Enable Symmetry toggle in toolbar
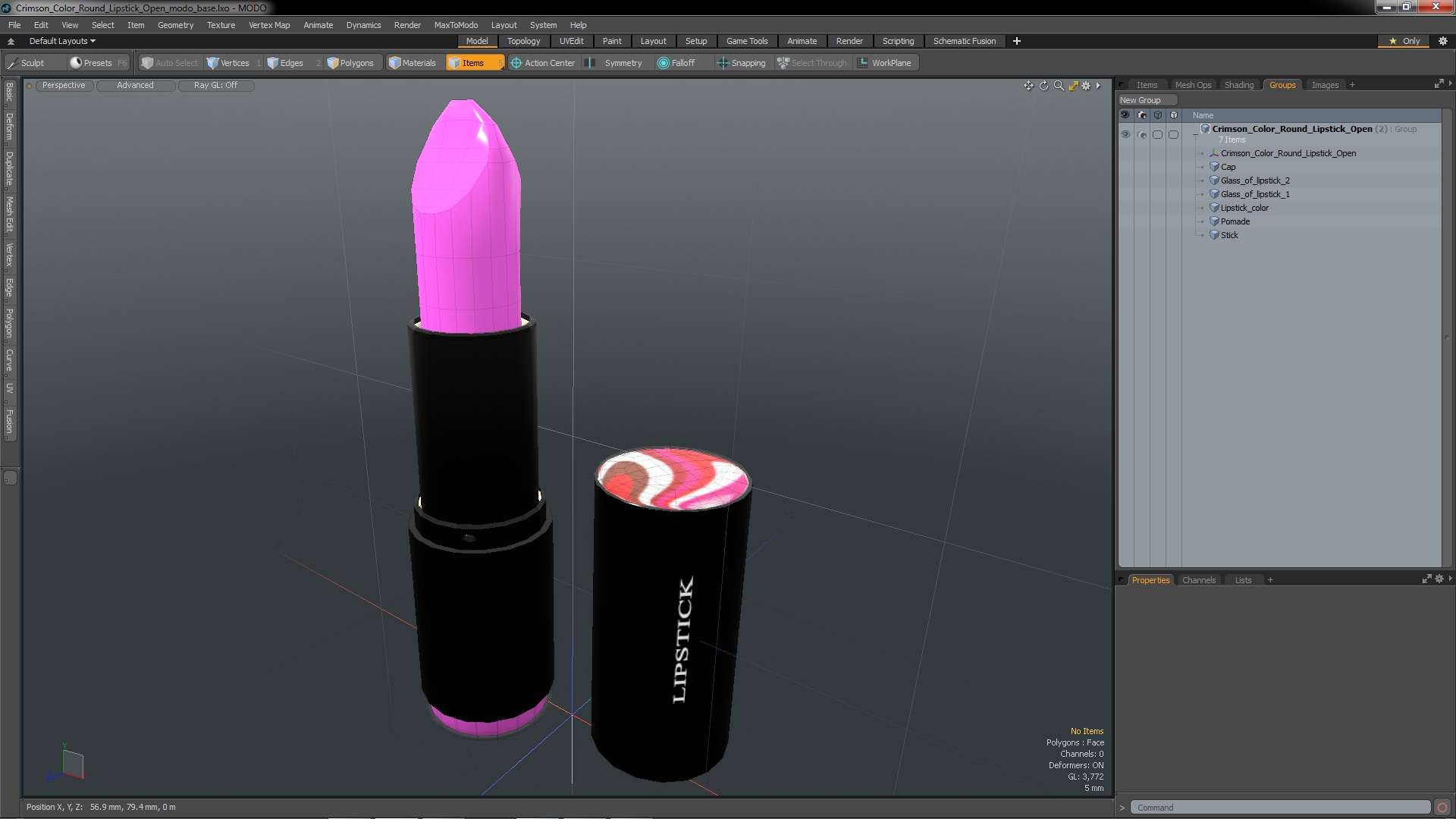Viewport: 1456px width, 819px height. pos(616,63)
